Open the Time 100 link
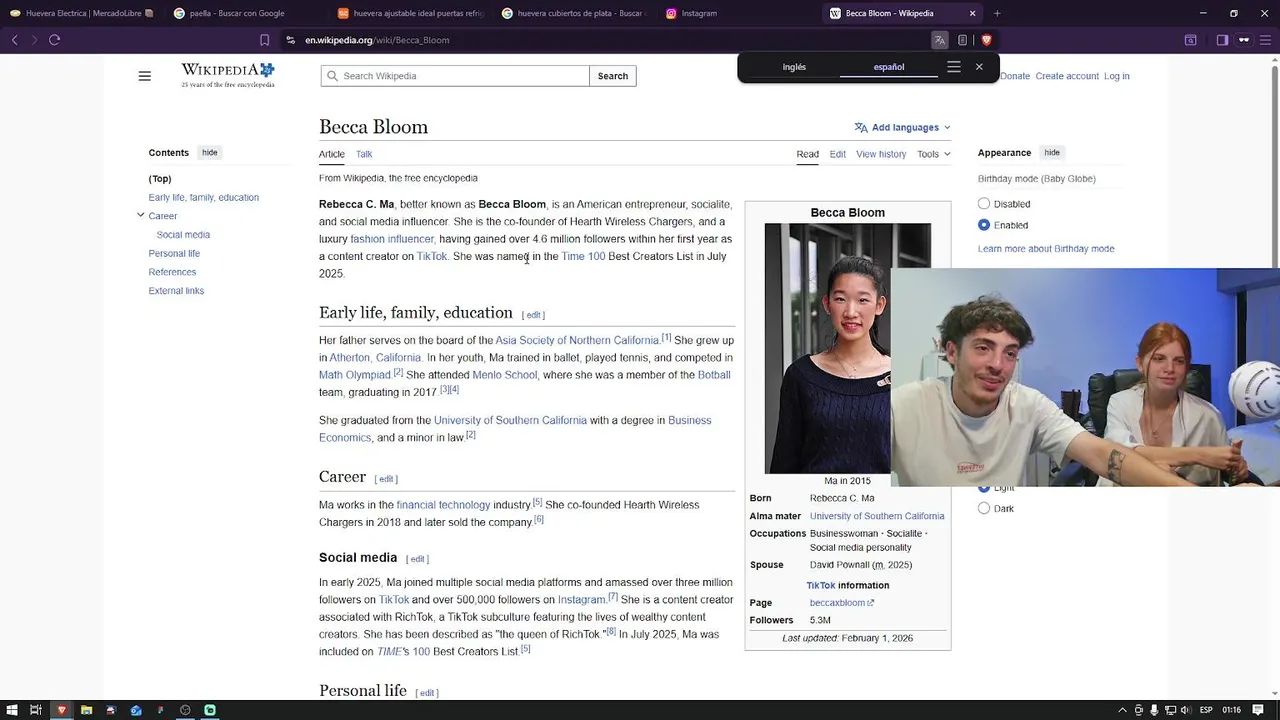Screen dimensions: 1280x720 point(583,256)
